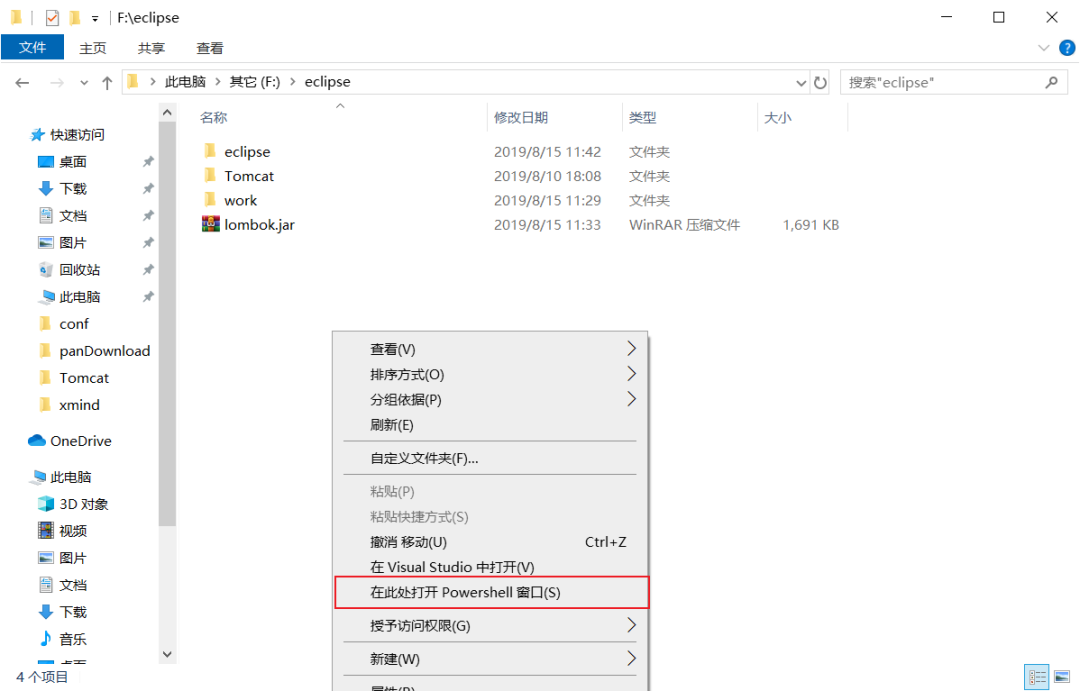Open the Quick Access Toolbar customize dropdown
1080x691 pixels.
[95, 18]
